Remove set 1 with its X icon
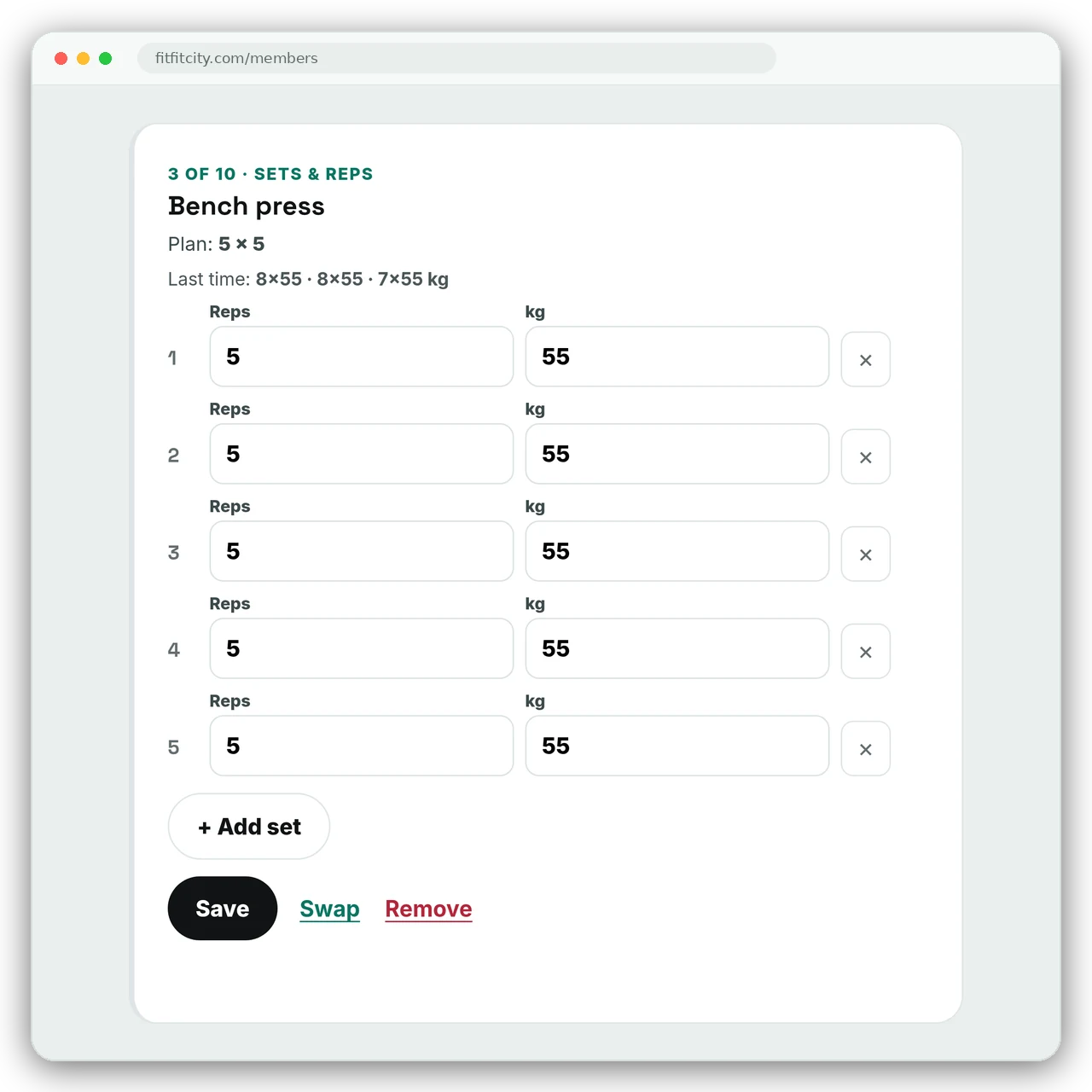 pyautogui.click(x=865, y=359)
